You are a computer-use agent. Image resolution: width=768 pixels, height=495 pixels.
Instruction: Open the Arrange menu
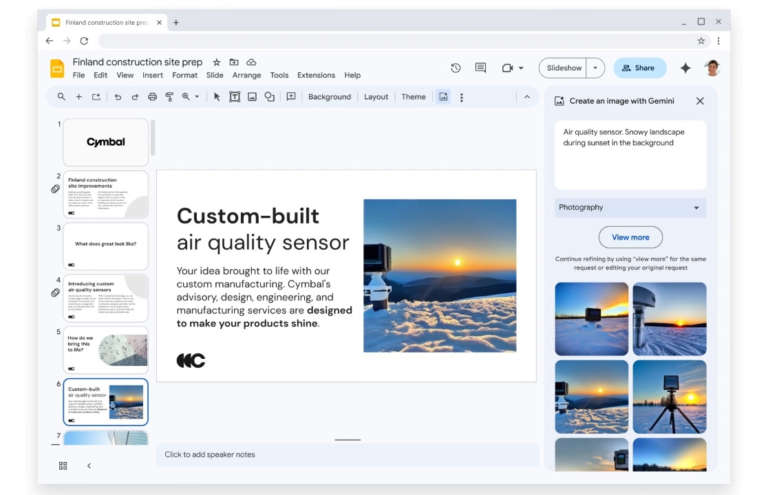click(246, 75)
